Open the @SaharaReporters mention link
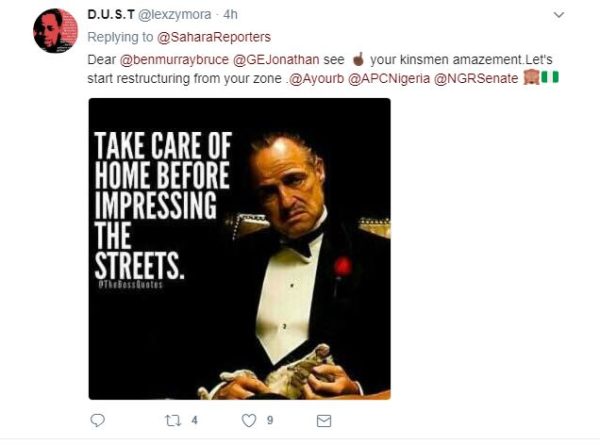This screenshot has width=600, height=445. (214, 37)
